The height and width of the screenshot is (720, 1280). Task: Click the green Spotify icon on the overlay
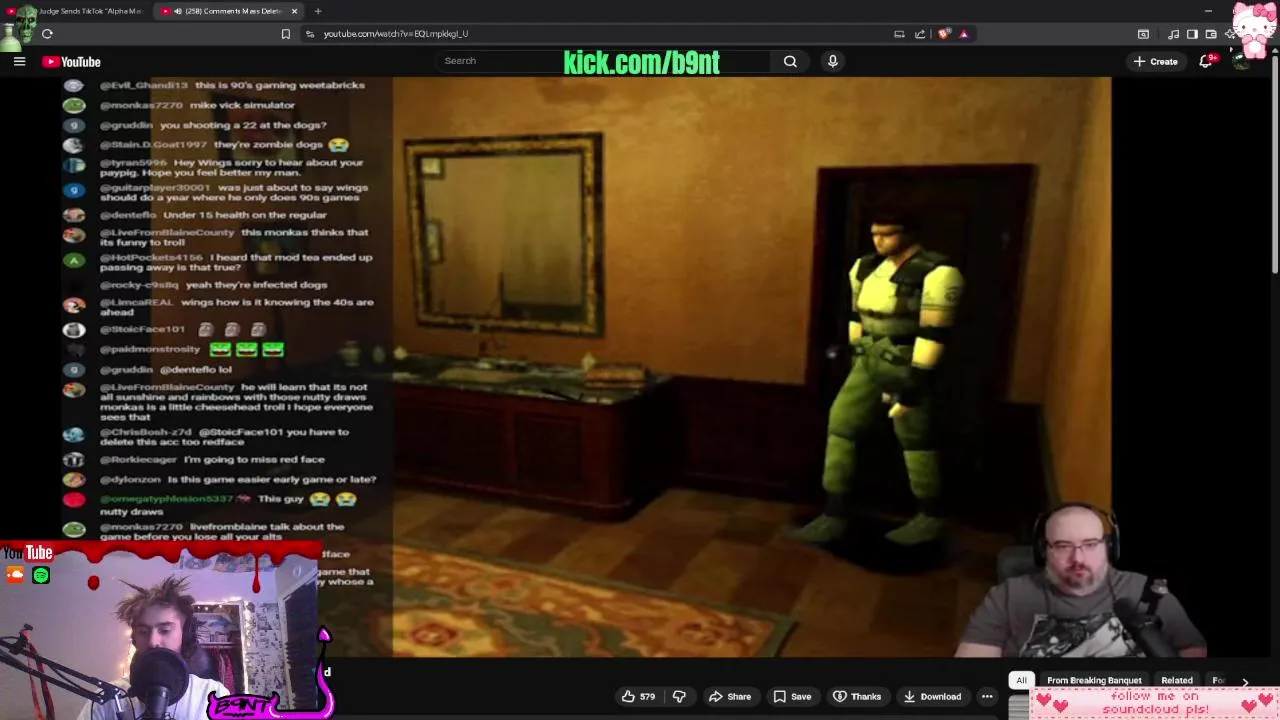[41, 575]
